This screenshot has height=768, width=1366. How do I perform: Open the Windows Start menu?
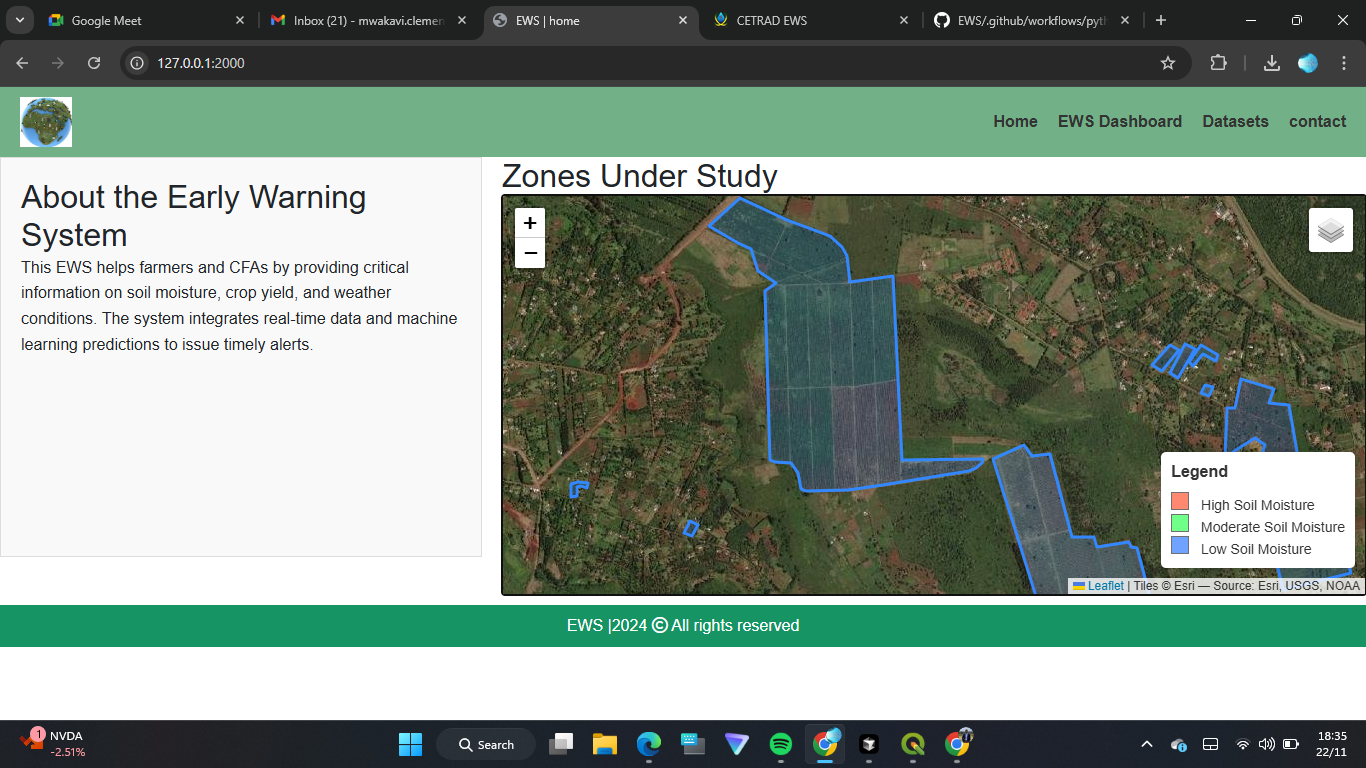[410, 744]
